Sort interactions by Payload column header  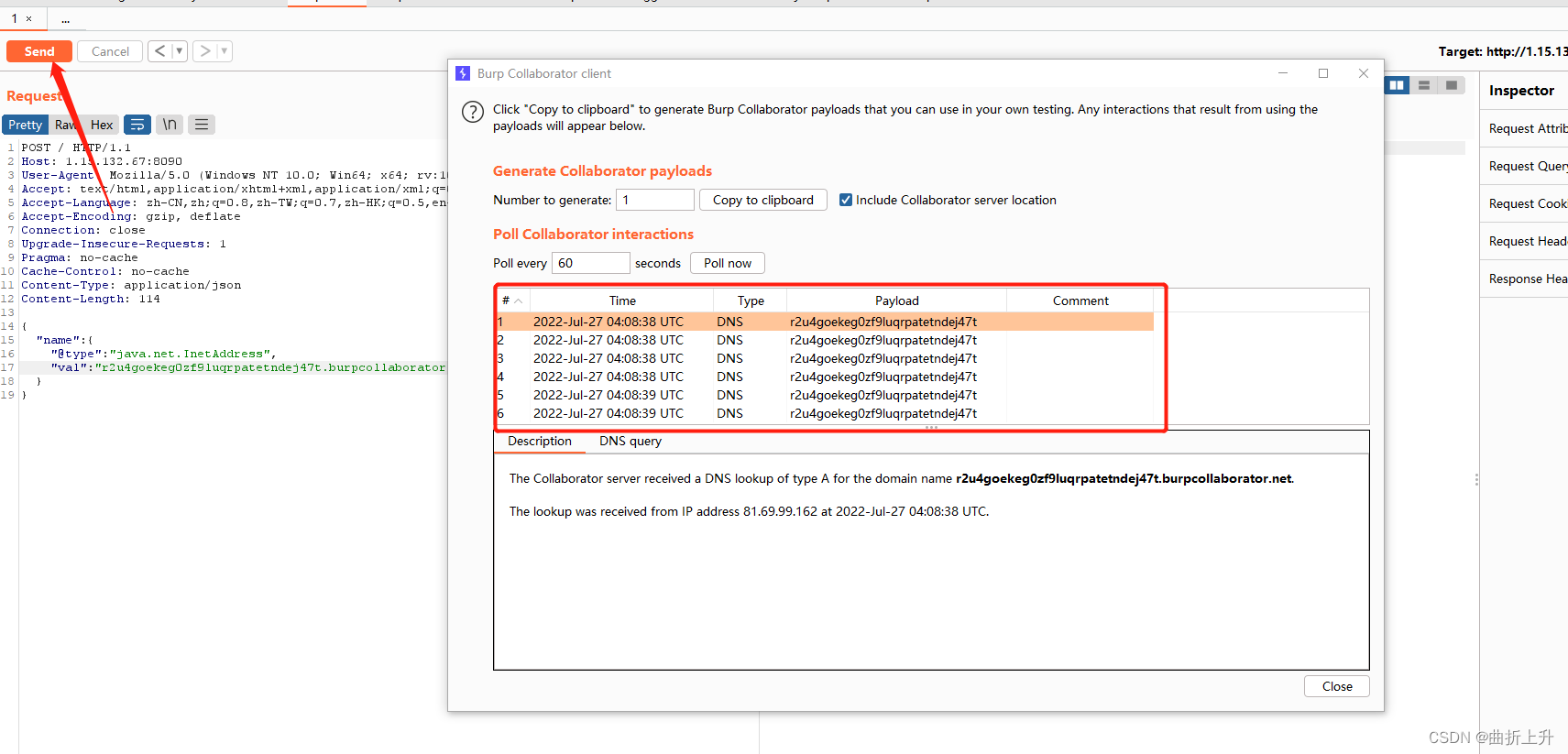pyautogui.click(x=897, y=301)
